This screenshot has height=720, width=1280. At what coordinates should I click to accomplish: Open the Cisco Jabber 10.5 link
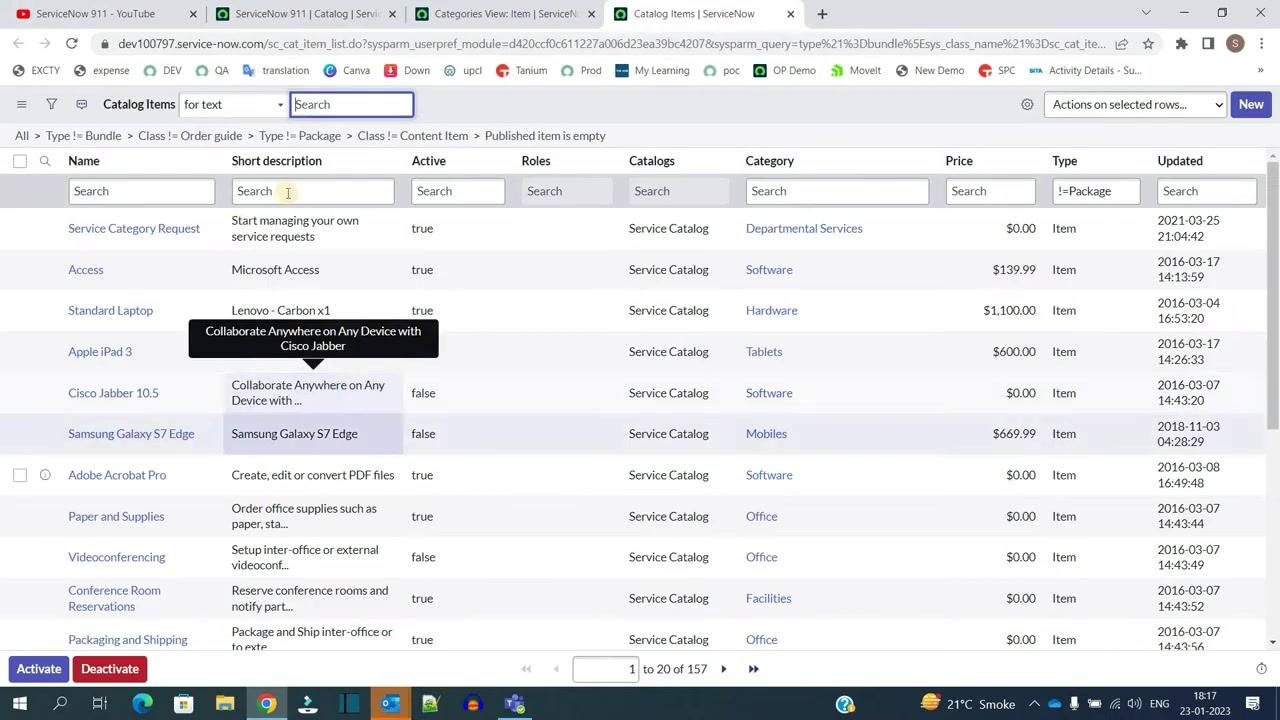tap(113, 393)
